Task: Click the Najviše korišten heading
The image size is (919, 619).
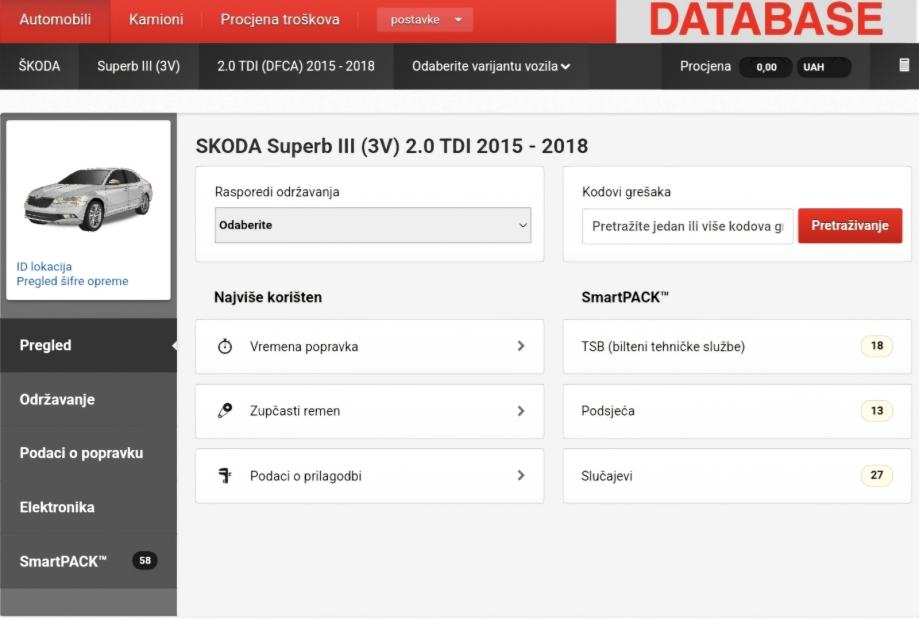Action: click(268, 297)
